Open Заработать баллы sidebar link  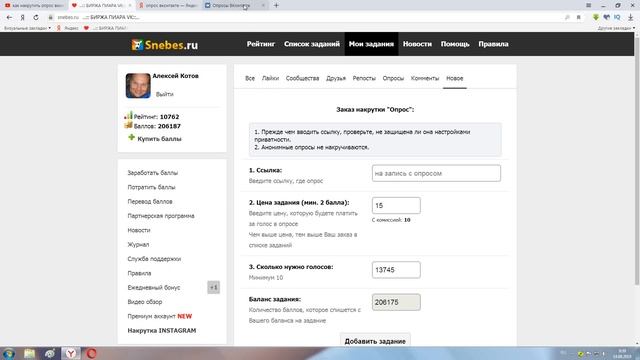coord(153,173)
